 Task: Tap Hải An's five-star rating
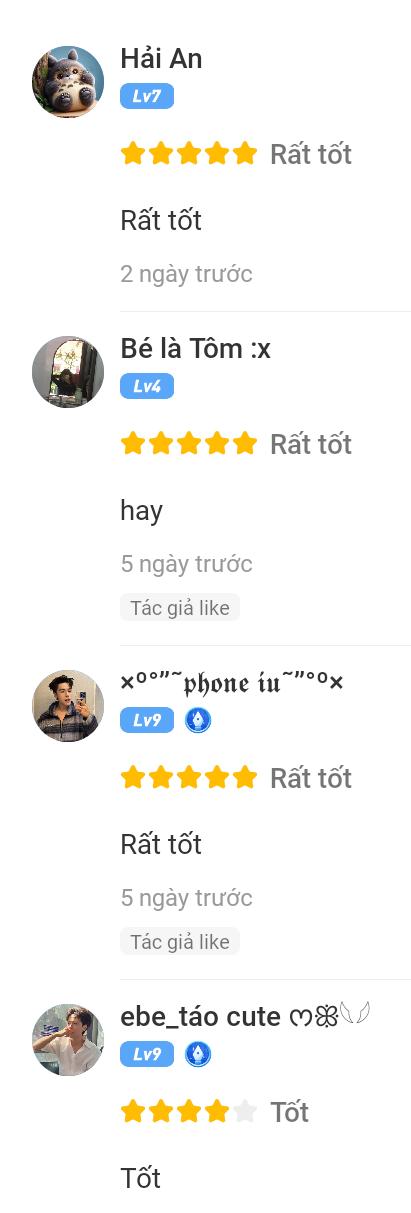(189, 154)
